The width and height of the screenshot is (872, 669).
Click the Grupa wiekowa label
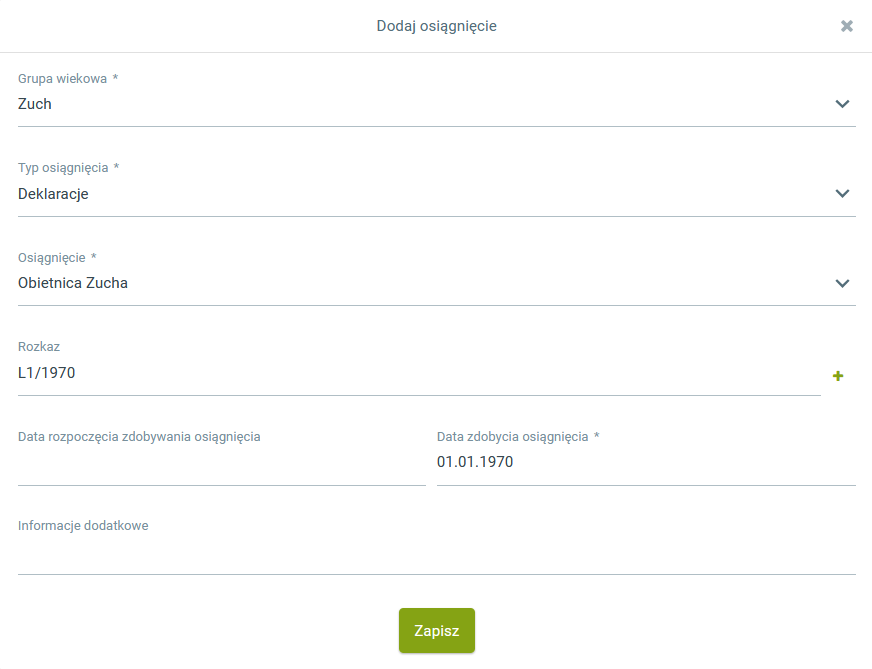(63, 78)
